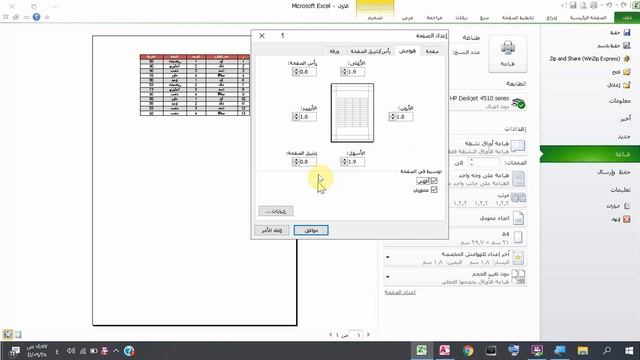Click the blue Help icon at top-left
The image size is (640, 360).
(x=36, y=17)
